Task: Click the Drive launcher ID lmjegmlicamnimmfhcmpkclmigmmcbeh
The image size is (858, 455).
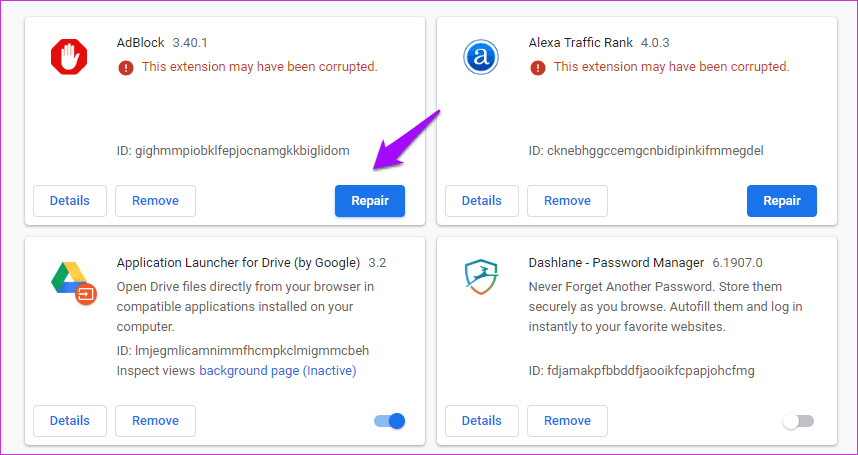Action: [243, 351]
